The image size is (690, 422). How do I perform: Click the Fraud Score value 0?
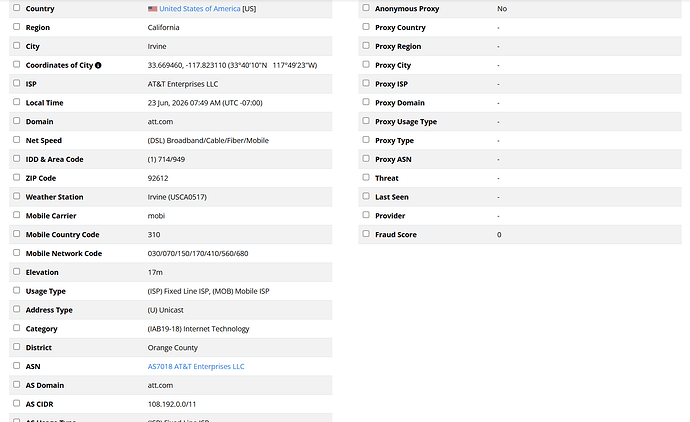499,235
